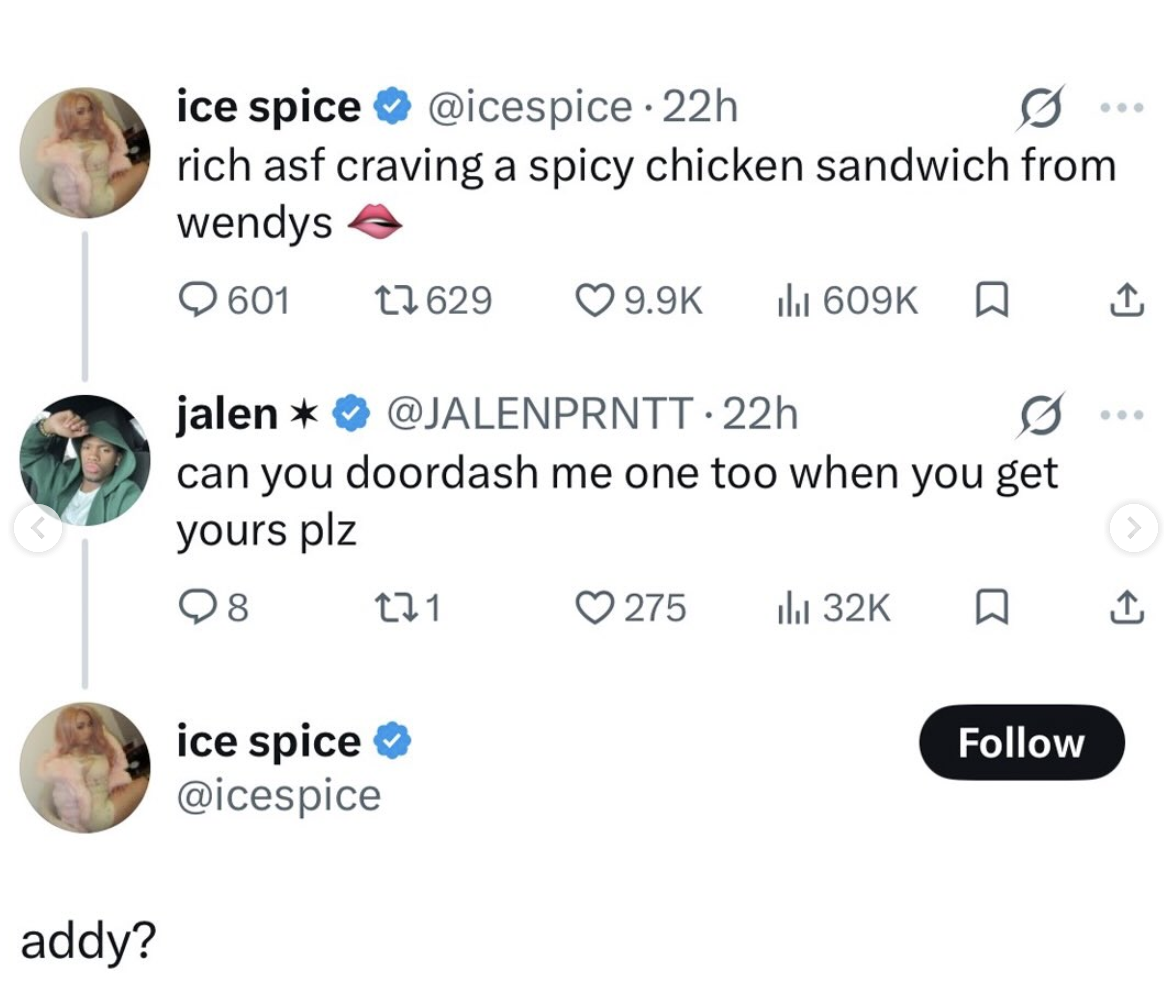Bookmark ice spice's Wendy's tweet
Image resolution: width=1172 pixels, height=1006 pixels.
(x=991, y=299)
